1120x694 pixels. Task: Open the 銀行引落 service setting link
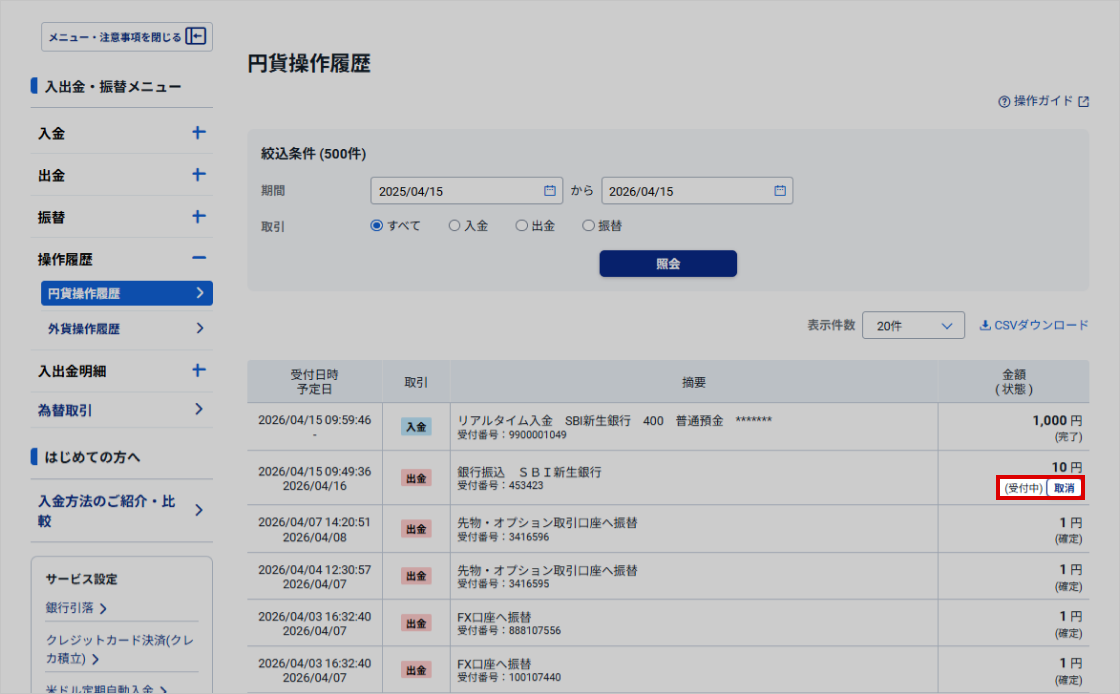click(76, 608)
